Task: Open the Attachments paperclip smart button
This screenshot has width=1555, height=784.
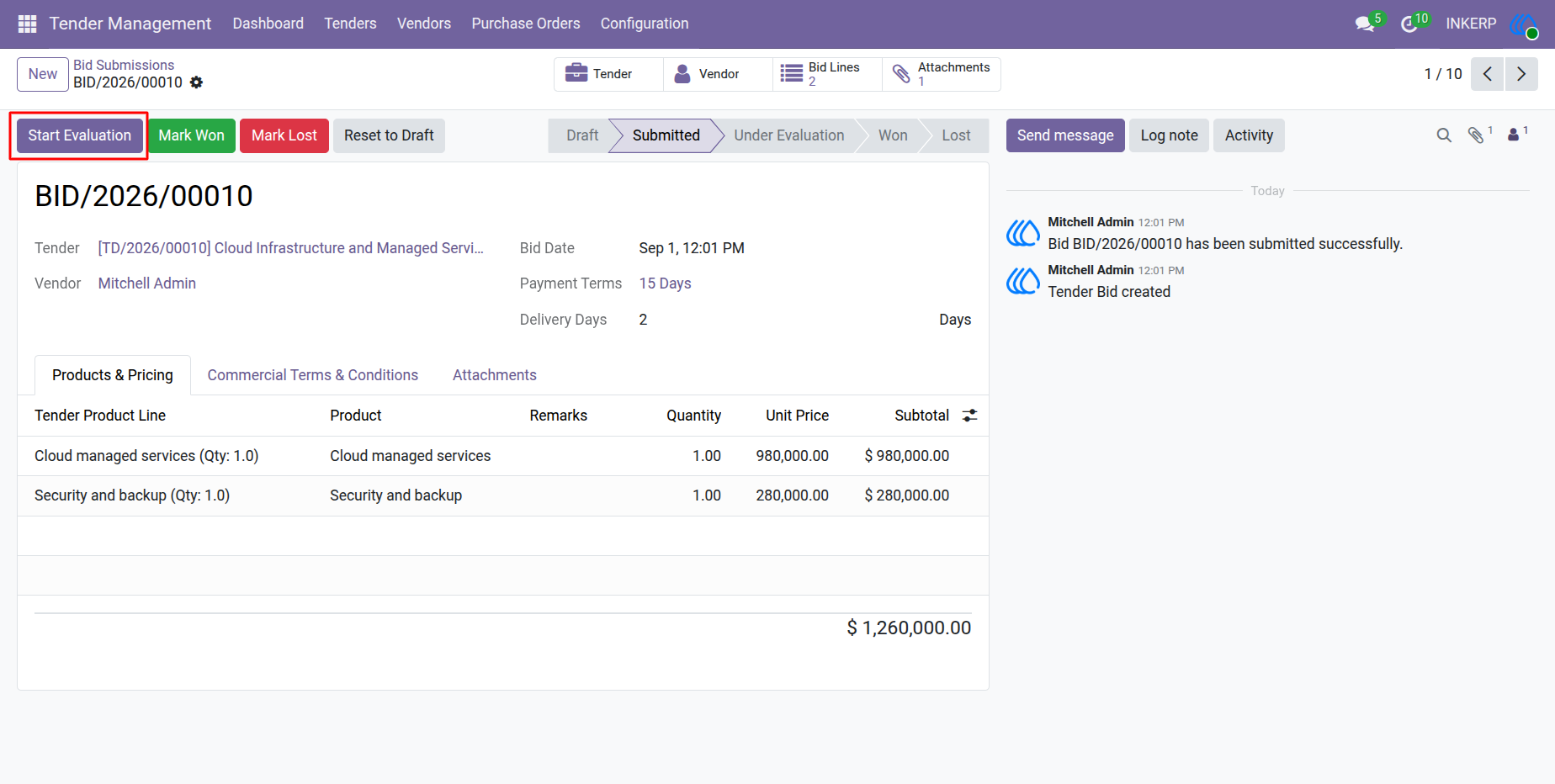Action: [941, 74]
